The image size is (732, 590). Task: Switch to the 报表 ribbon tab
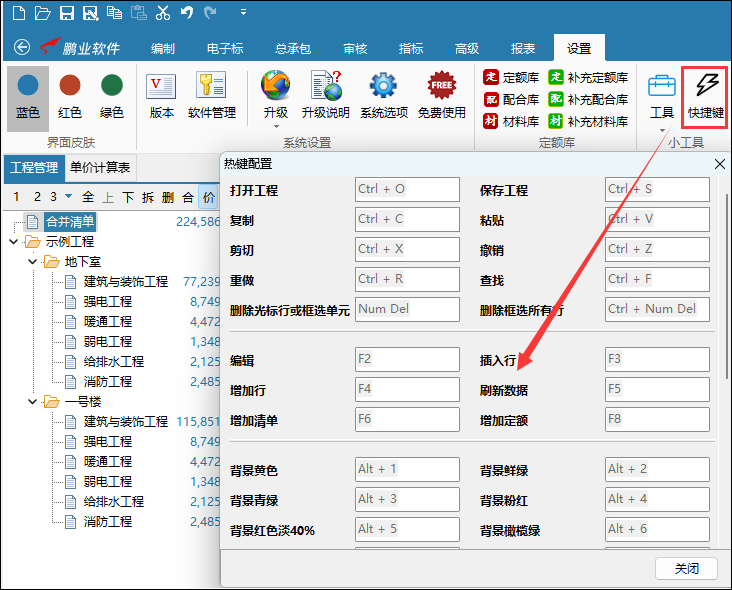point(522,48)
